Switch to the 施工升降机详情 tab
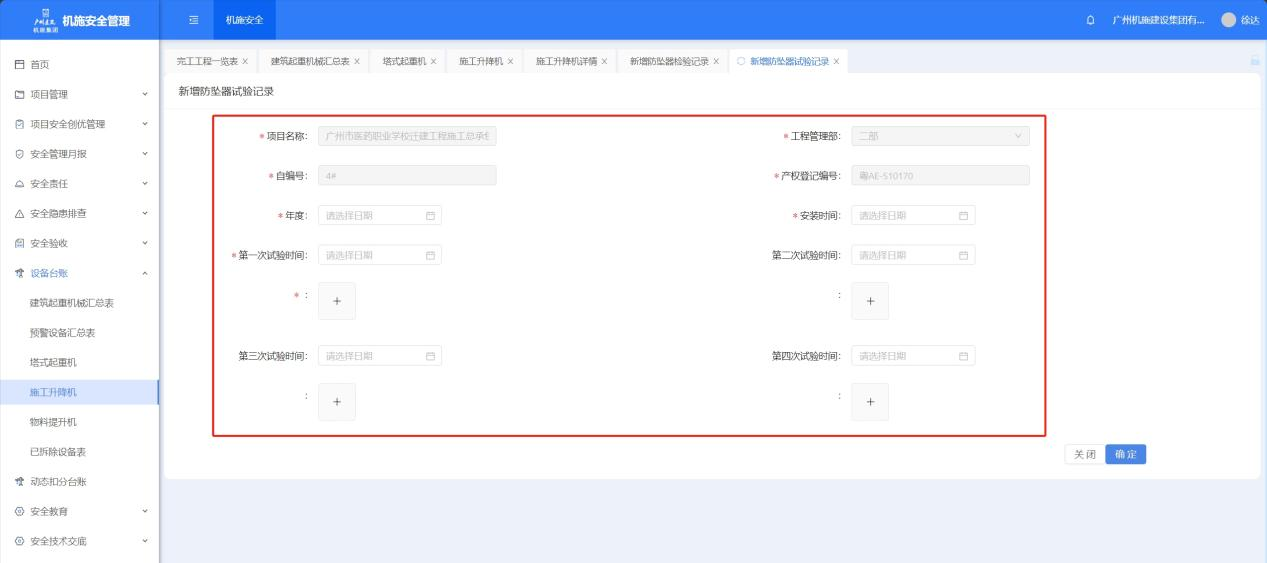This screenshot has height=563, width=1267. (566, 62)
